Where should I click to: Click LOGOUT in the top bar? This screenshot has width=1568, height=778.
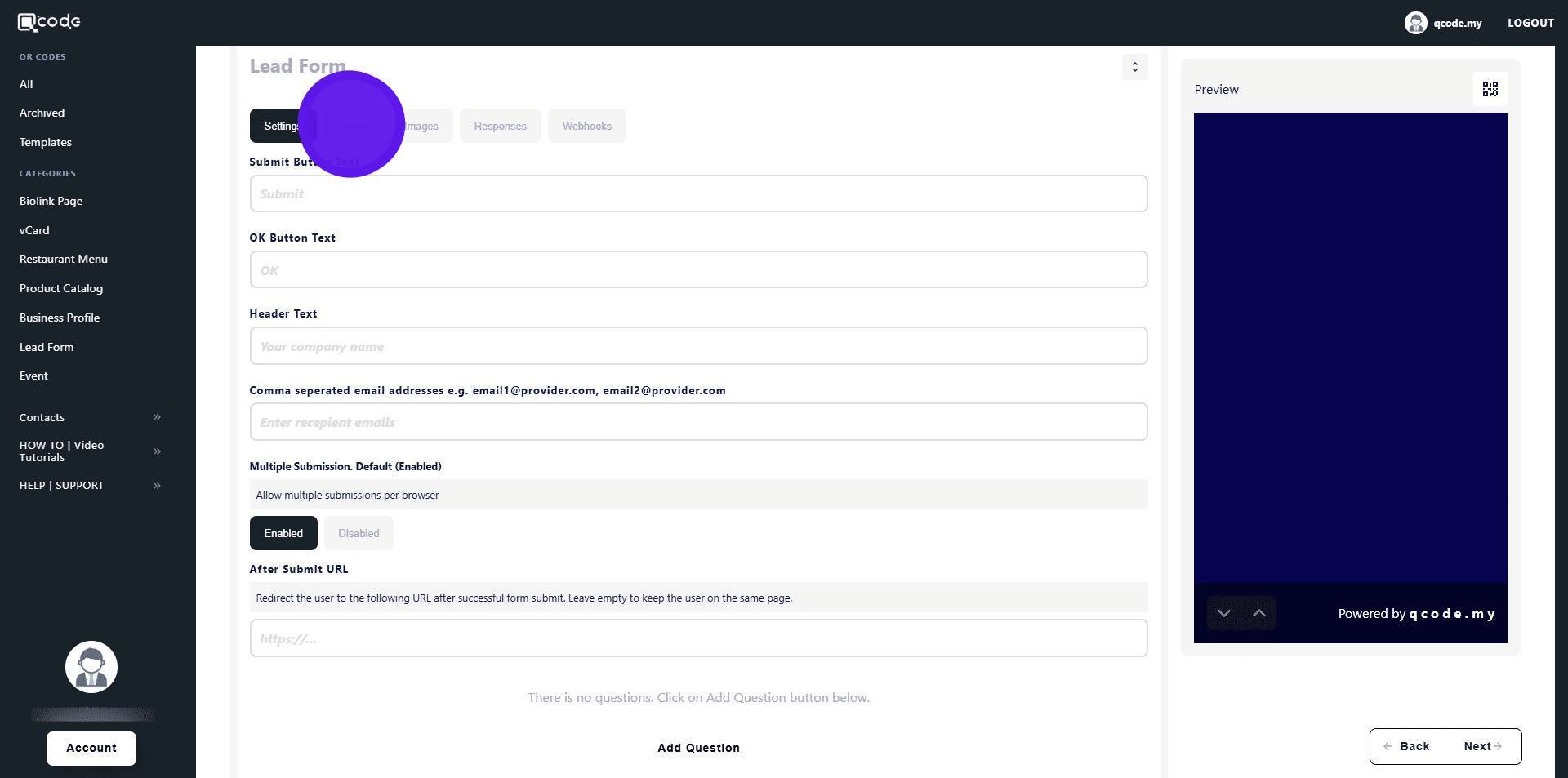point(1530,23)
